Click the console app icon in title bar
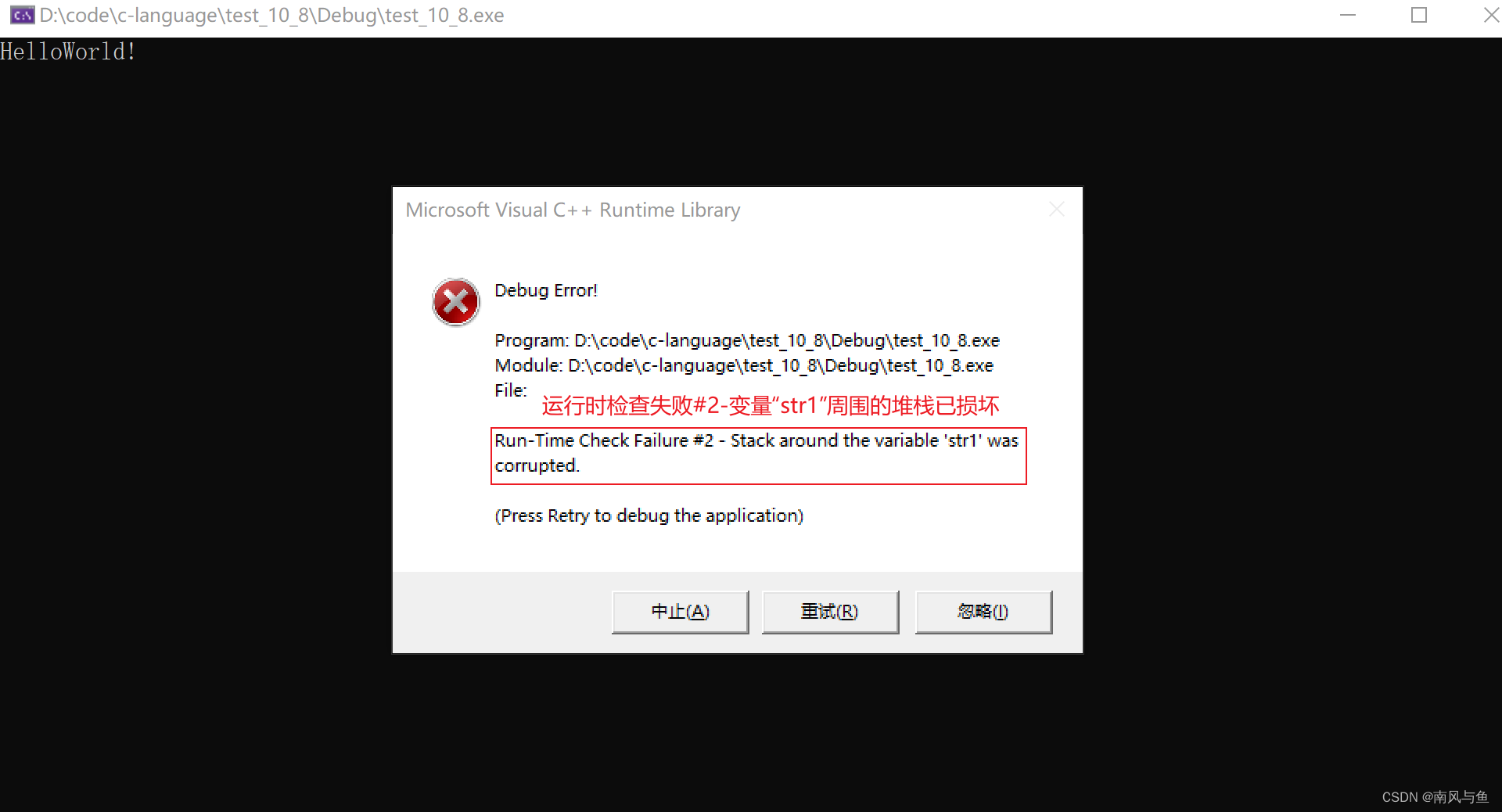 click(x=22, y=15)
